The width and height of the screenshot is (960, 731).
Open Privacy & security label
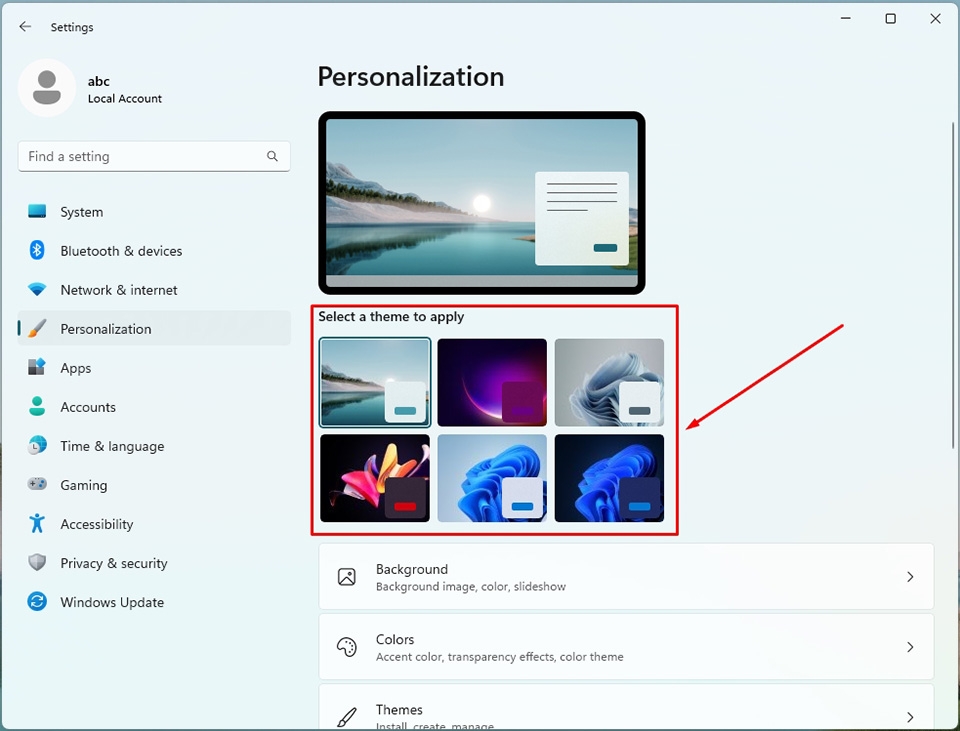click(114, 563)
